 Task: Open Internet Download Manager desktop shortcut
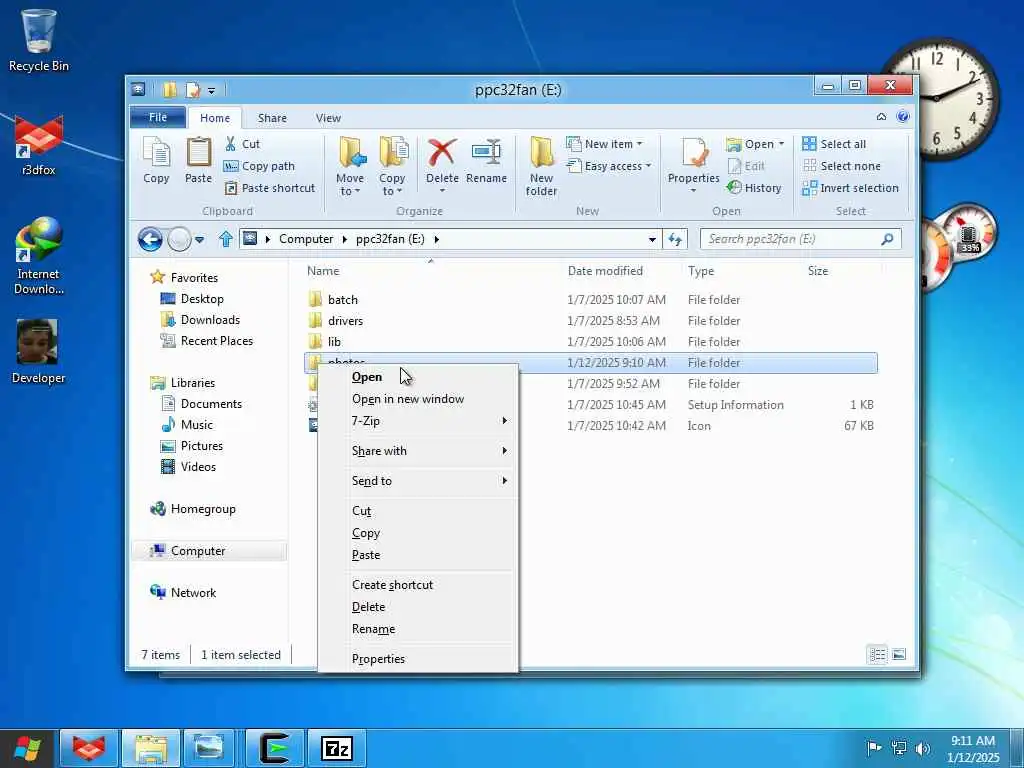[39, 256]
